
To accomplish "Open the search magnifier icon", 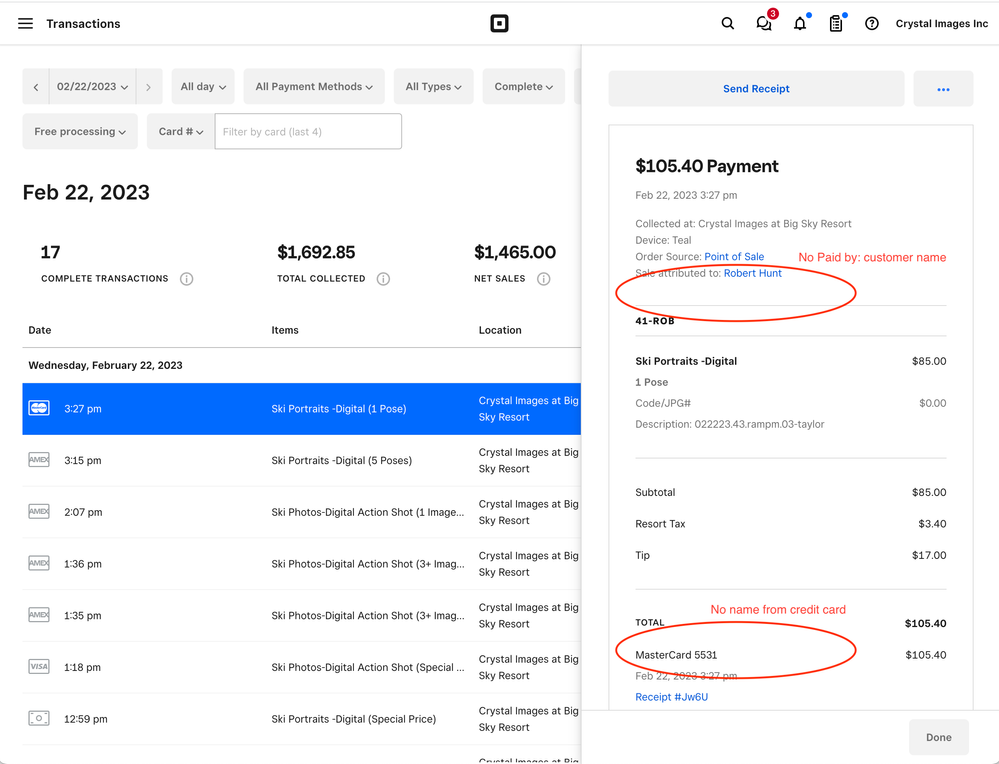I will click(728, 24).
